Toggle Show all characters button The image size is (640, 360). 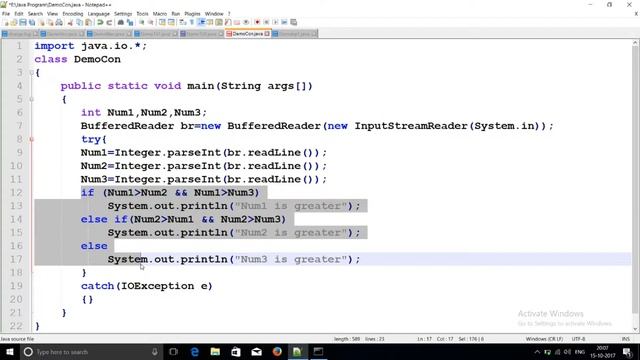point(192,22)
